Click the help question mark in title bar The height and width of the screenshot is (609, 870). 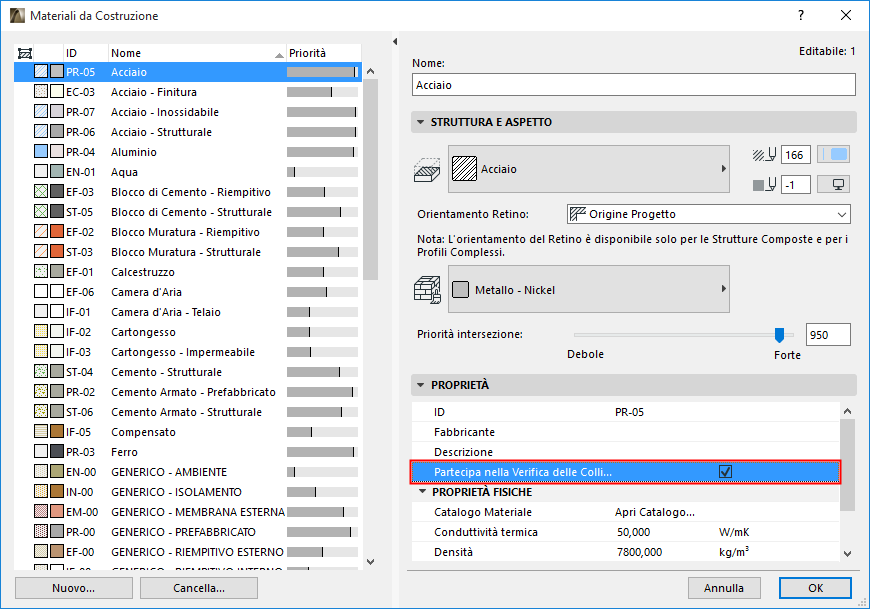tap(801, 16)
